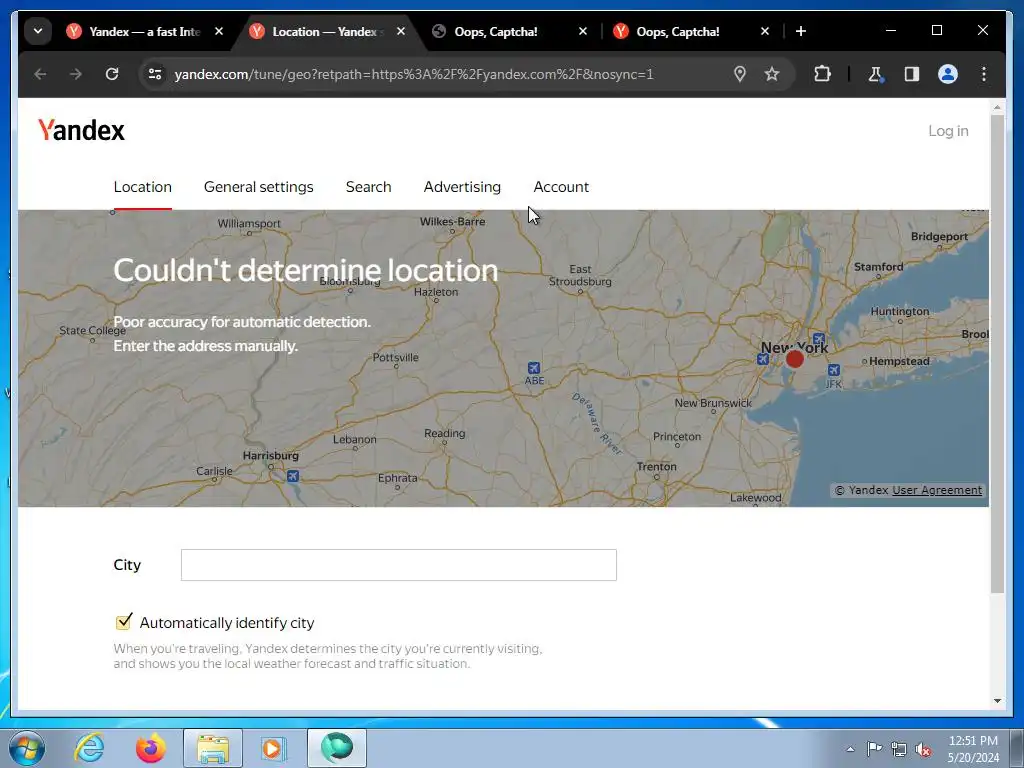Switch to first 'Oops, Captcha!' tab with globe icon
This screenshot has width=1024, height=768.
(495, 31)
